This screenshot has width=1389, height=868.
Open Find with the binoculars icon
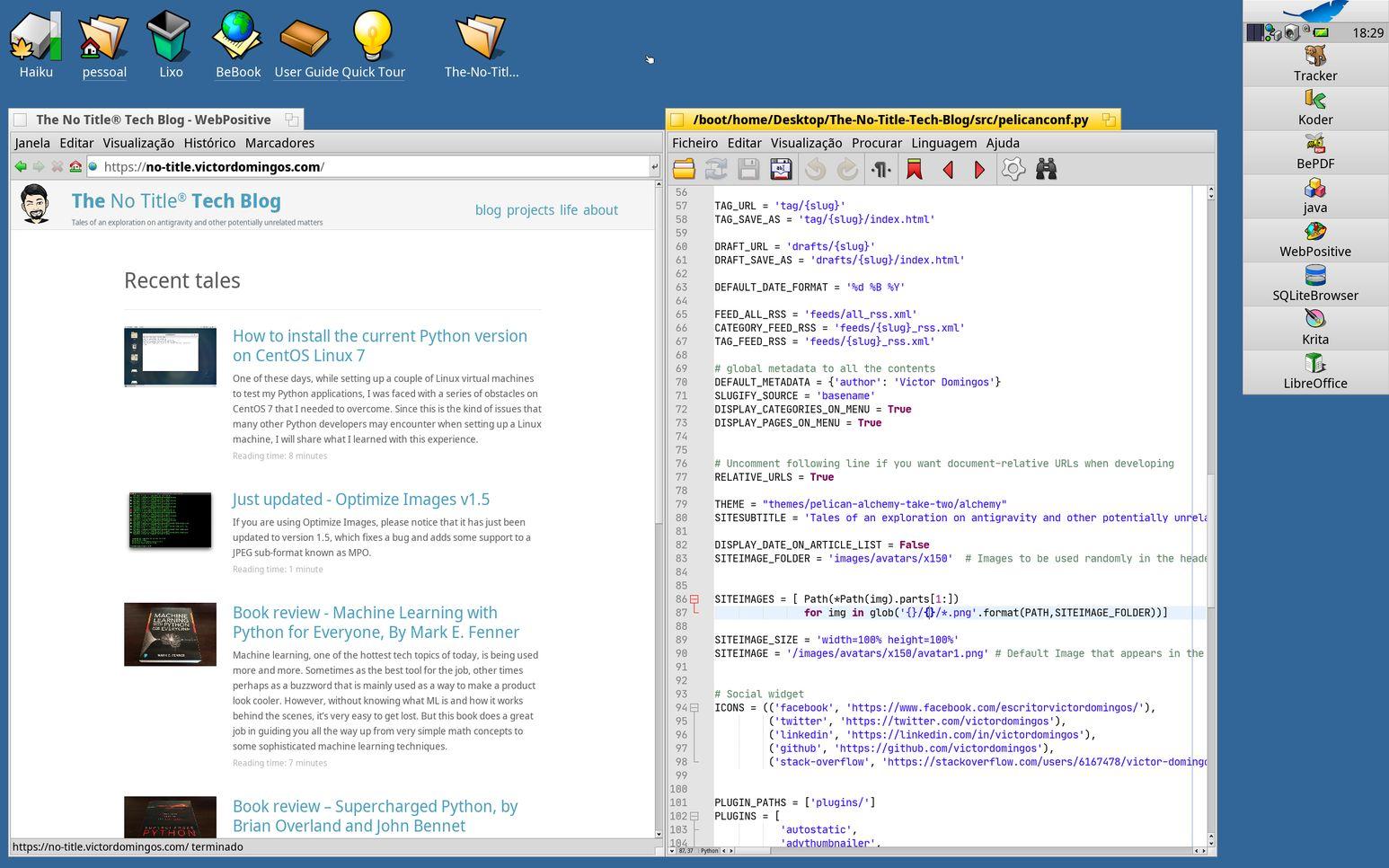point(1046,169)
